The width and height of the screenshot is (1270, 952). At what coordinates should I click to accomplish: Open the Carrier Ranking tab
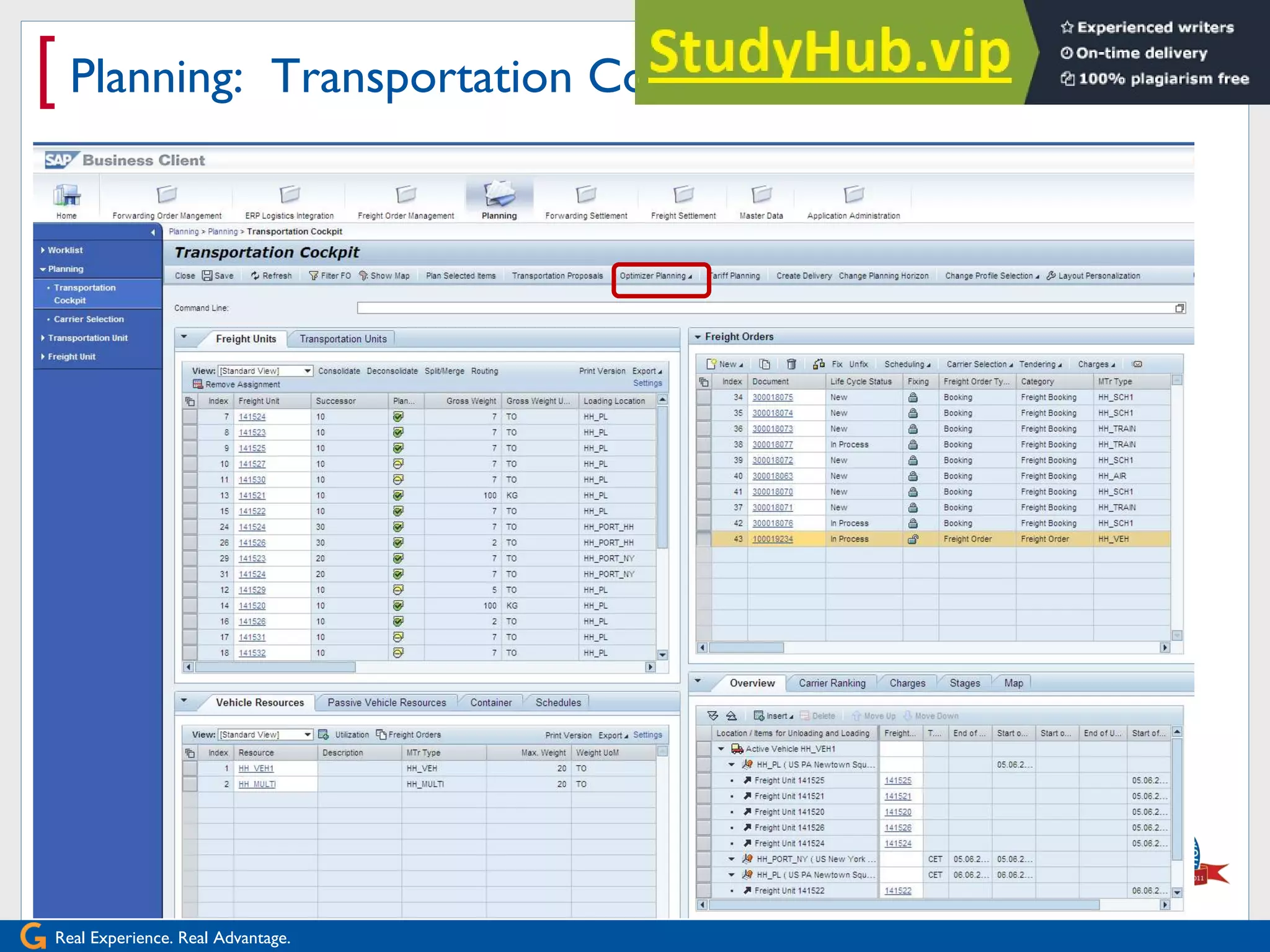[x=832, y=683]
